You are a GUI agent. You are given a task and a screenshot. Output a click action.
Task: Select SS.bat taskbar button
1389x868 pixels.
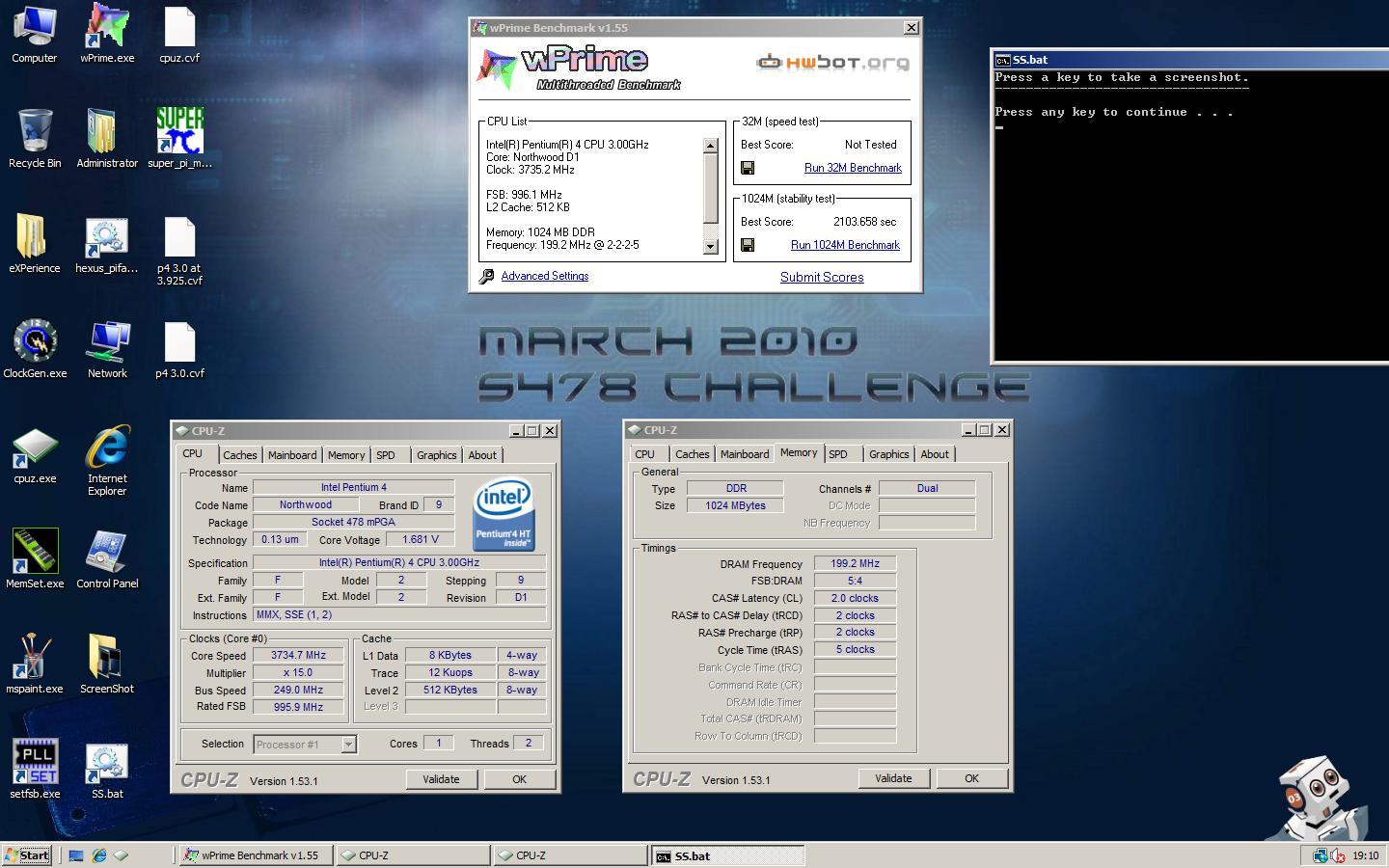(727, 855)
